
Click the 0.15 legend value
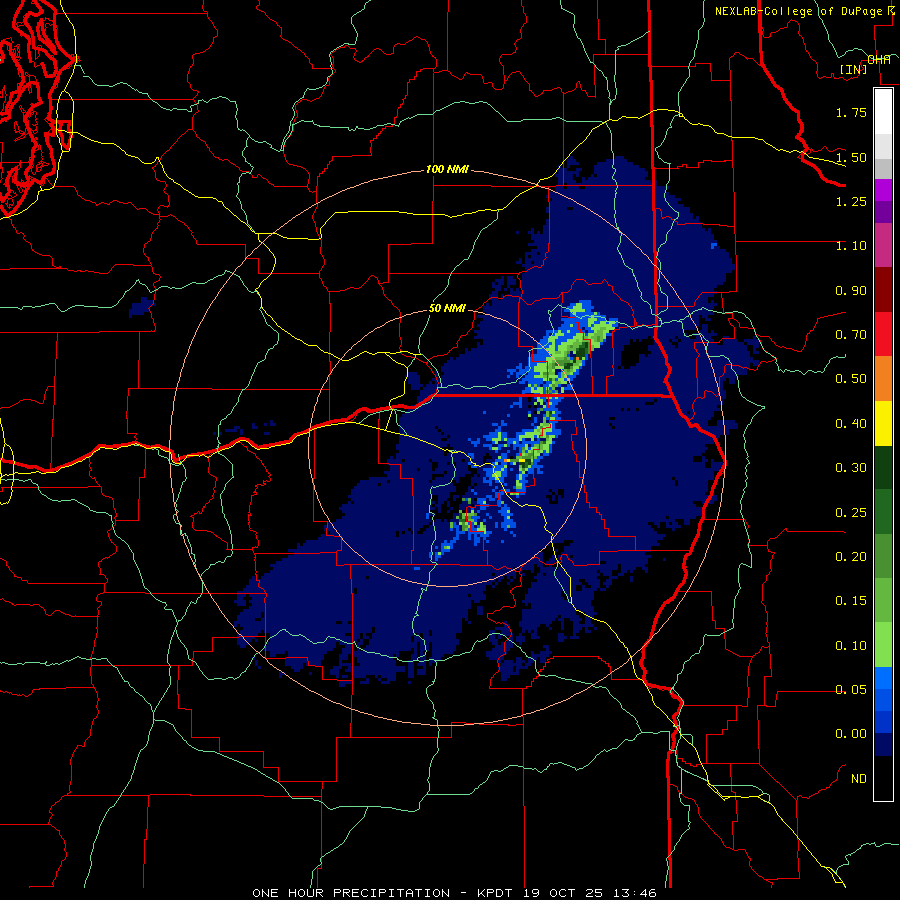851,601
